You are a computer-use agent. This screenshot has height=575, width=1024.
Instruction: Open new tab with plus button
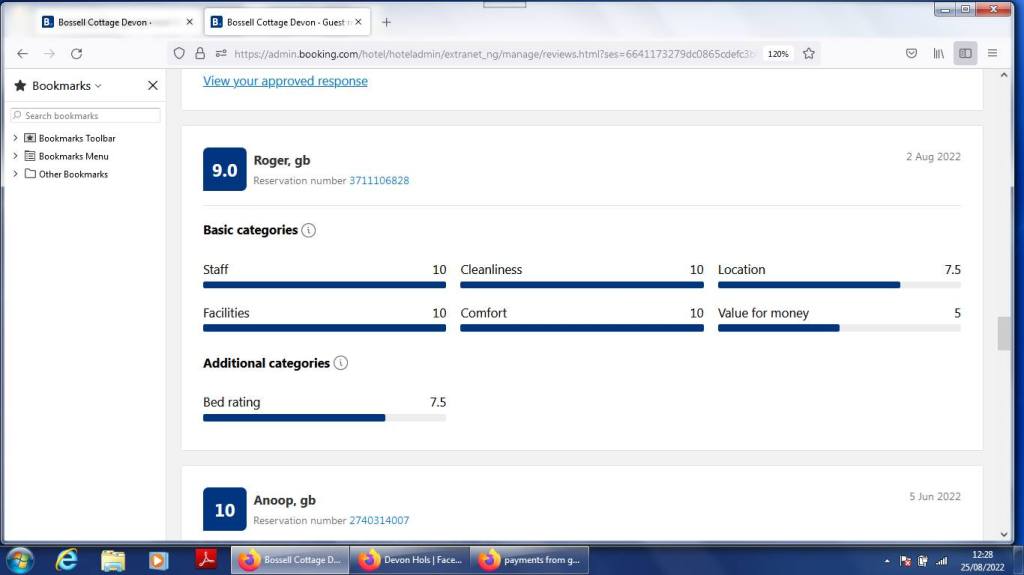[387, 22]
